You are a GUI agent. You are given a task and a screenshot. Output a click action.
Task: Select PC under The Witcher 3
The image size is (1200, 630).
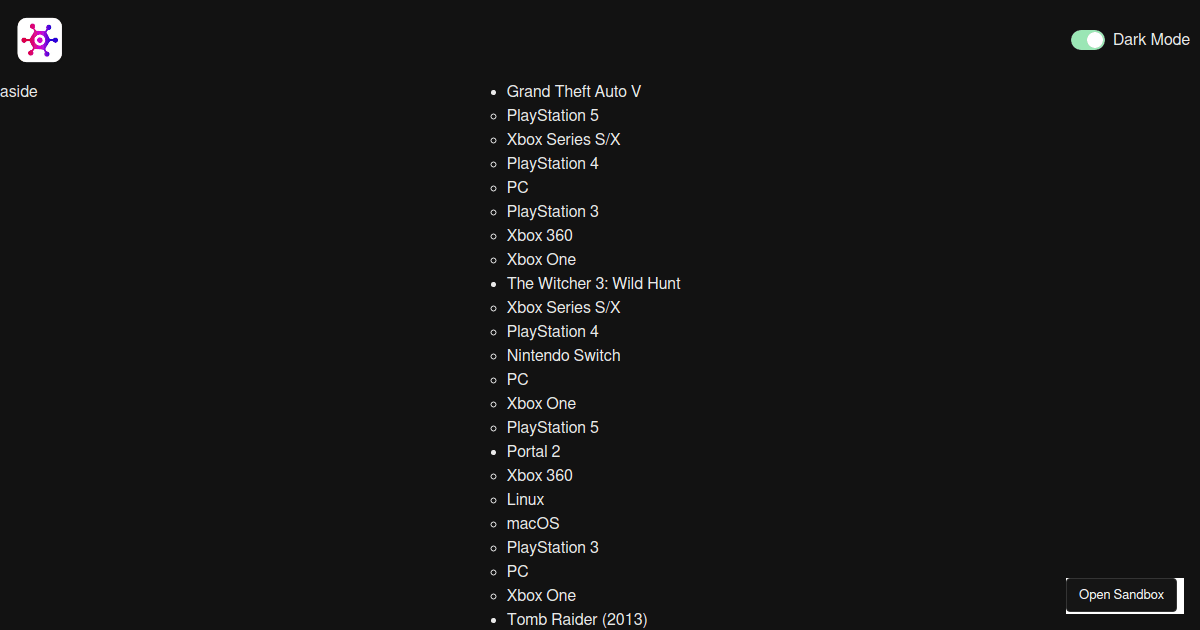pos(517,379)
